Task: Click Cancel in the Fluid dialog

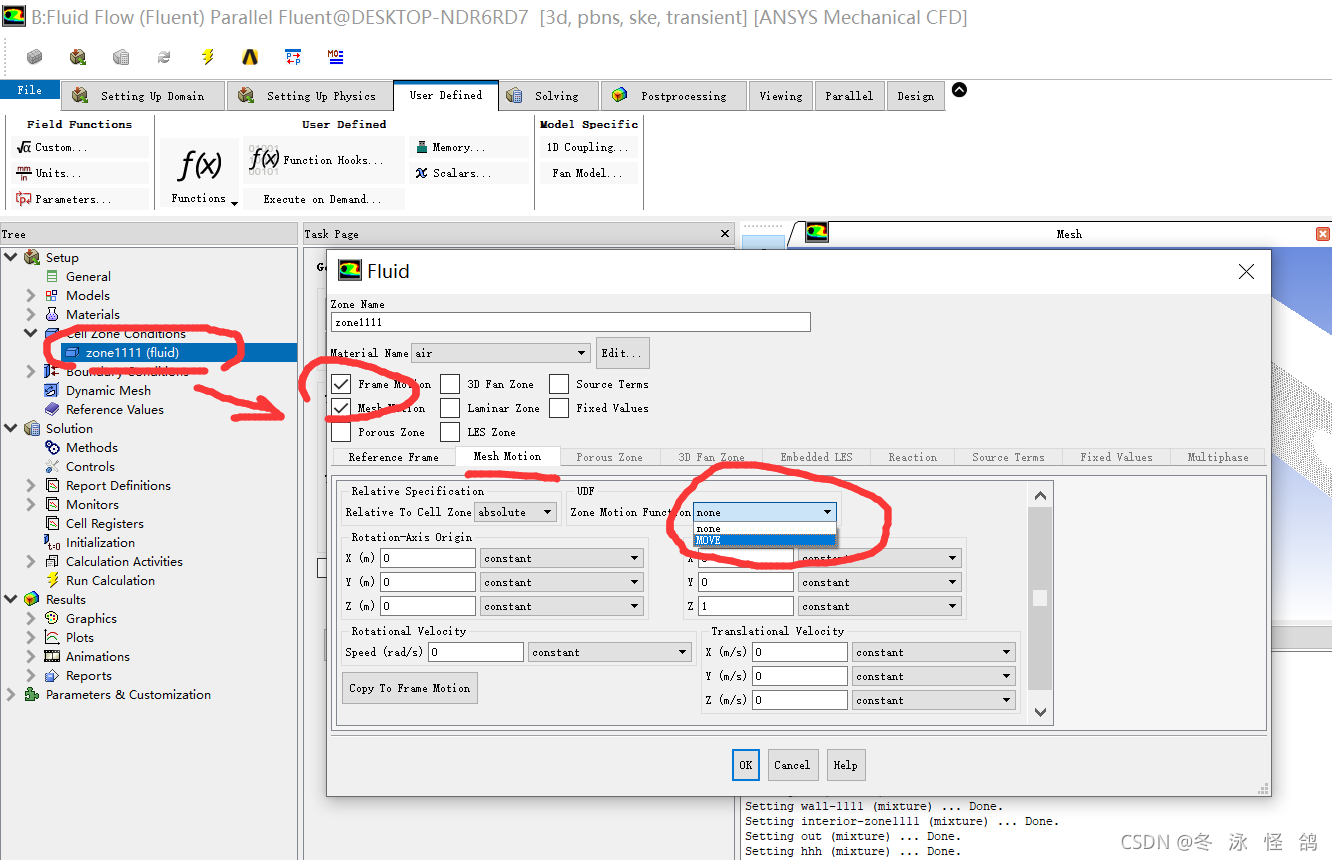Action: click(792, 765)
